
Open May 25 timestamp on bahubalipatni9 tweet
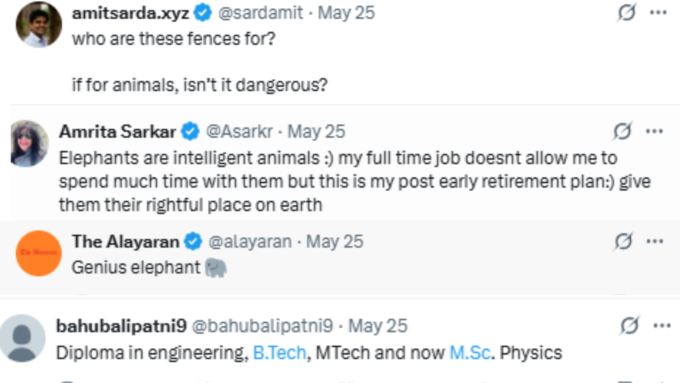coord(378,326)
